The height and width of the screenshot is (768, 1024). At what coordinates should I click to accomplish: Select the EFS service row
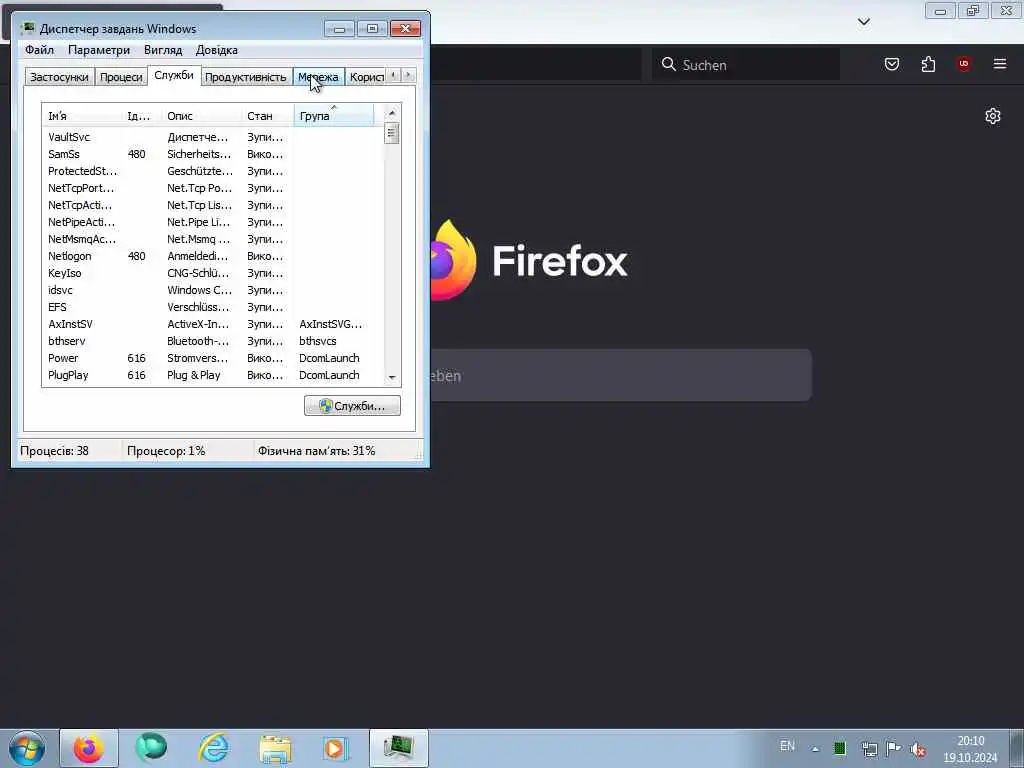pyautogui.click(x=213, y=307)
